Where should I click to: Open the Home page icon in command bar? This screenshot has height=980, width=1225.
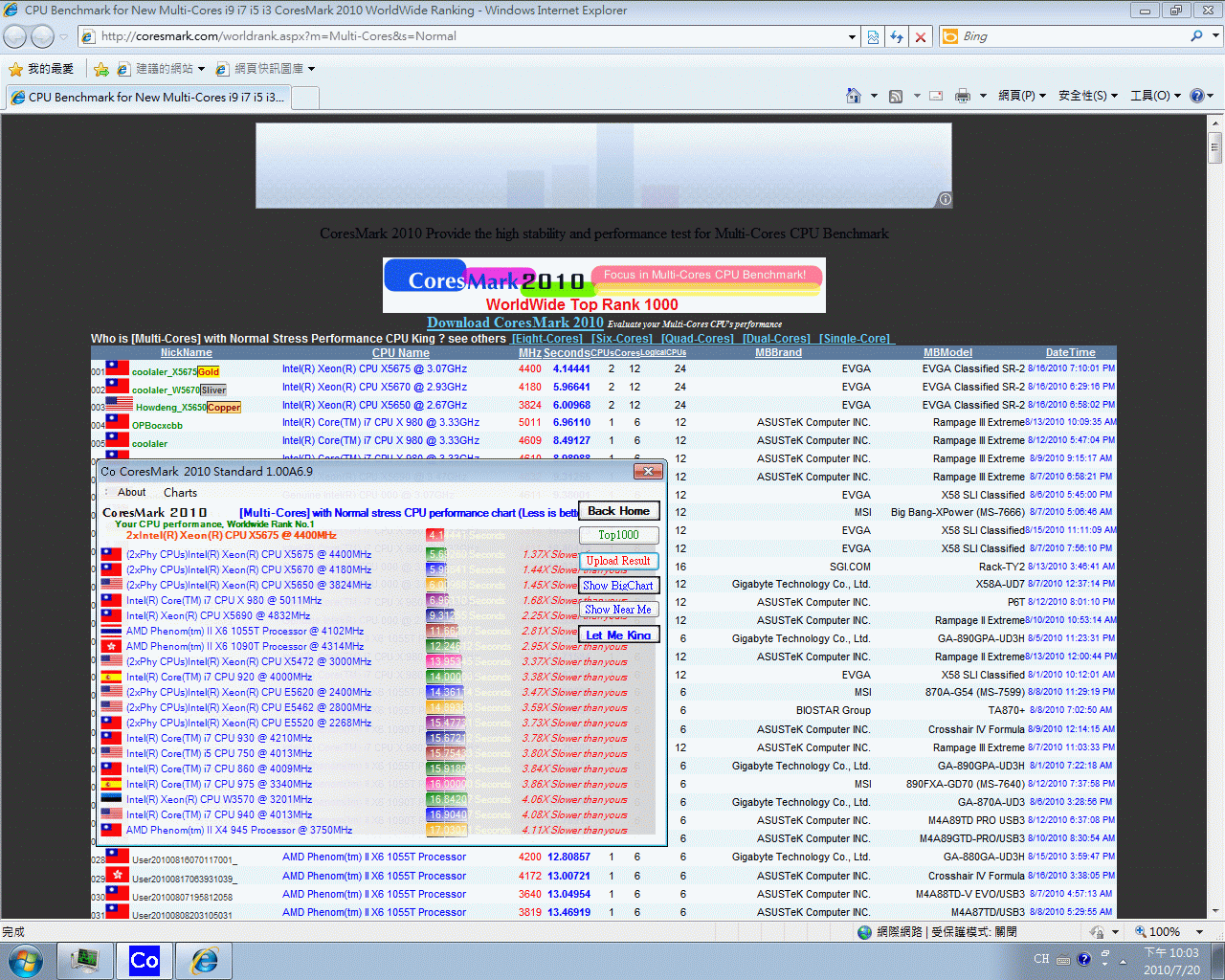(x=854, y=96)
